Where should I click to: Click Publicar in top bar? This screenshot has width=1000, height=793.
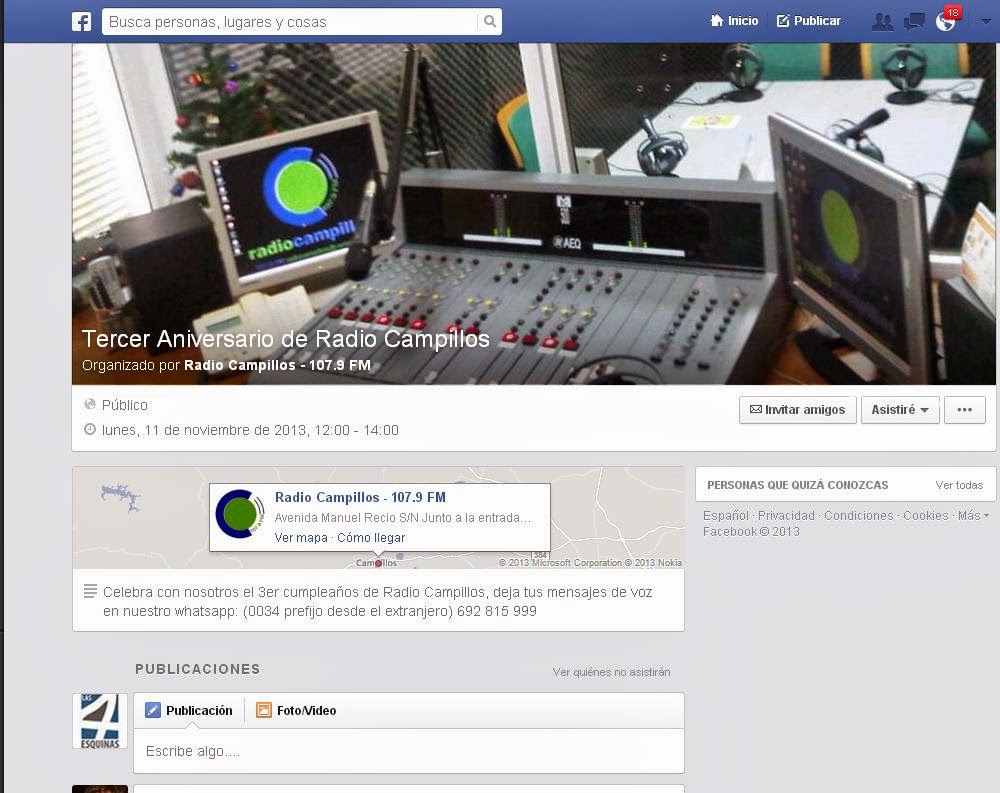[809, 21]
